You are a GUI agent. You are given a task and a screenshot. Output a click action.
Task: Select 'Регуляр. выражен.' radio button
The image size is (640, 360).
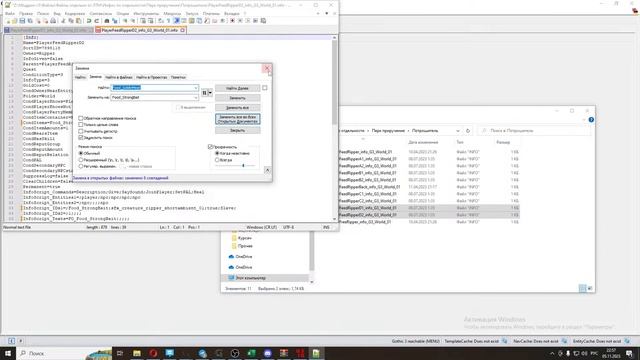click(81, 167)
